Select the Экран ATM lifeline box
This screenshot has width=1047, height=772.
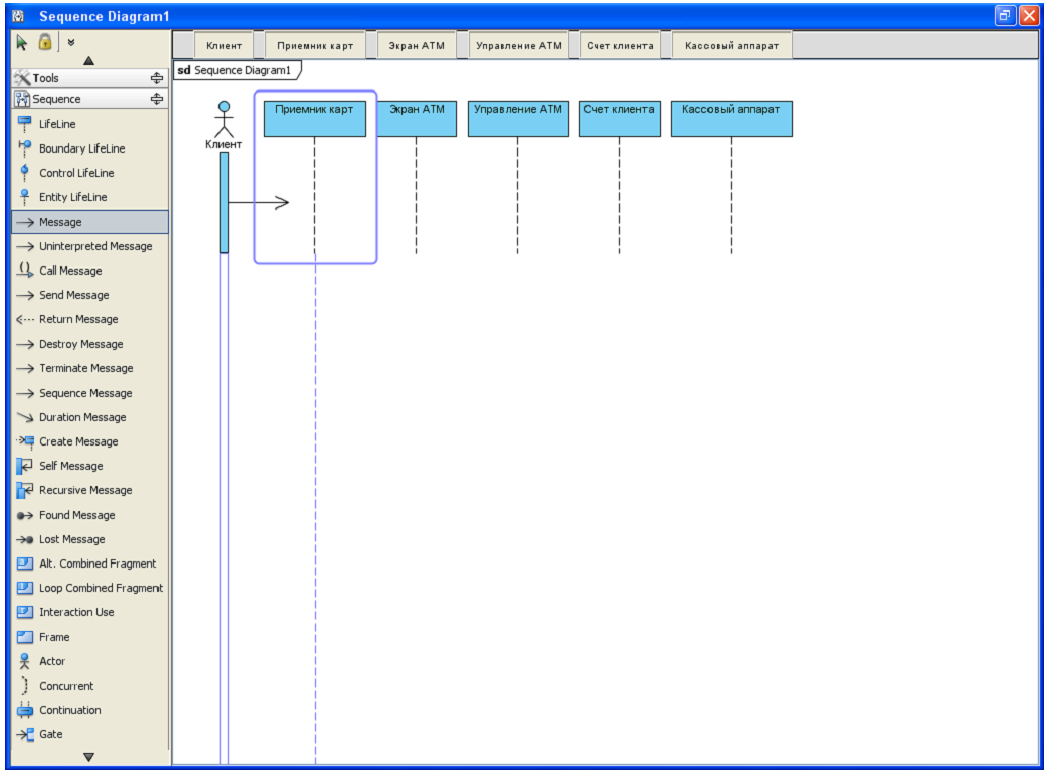[417, 119]
